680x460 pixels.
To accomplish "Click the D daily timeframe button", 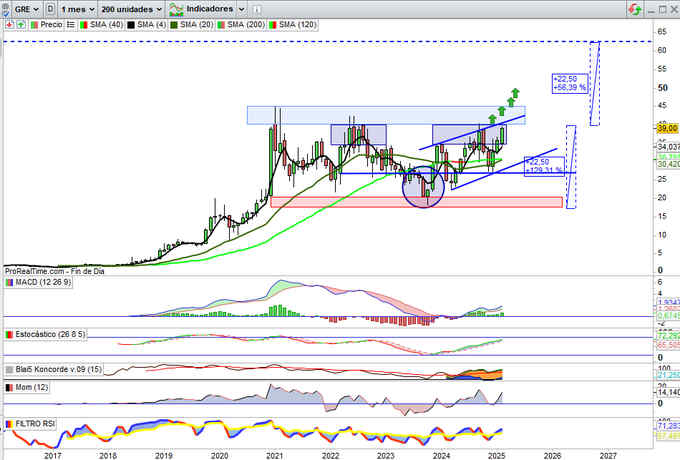I will point(50,9).
